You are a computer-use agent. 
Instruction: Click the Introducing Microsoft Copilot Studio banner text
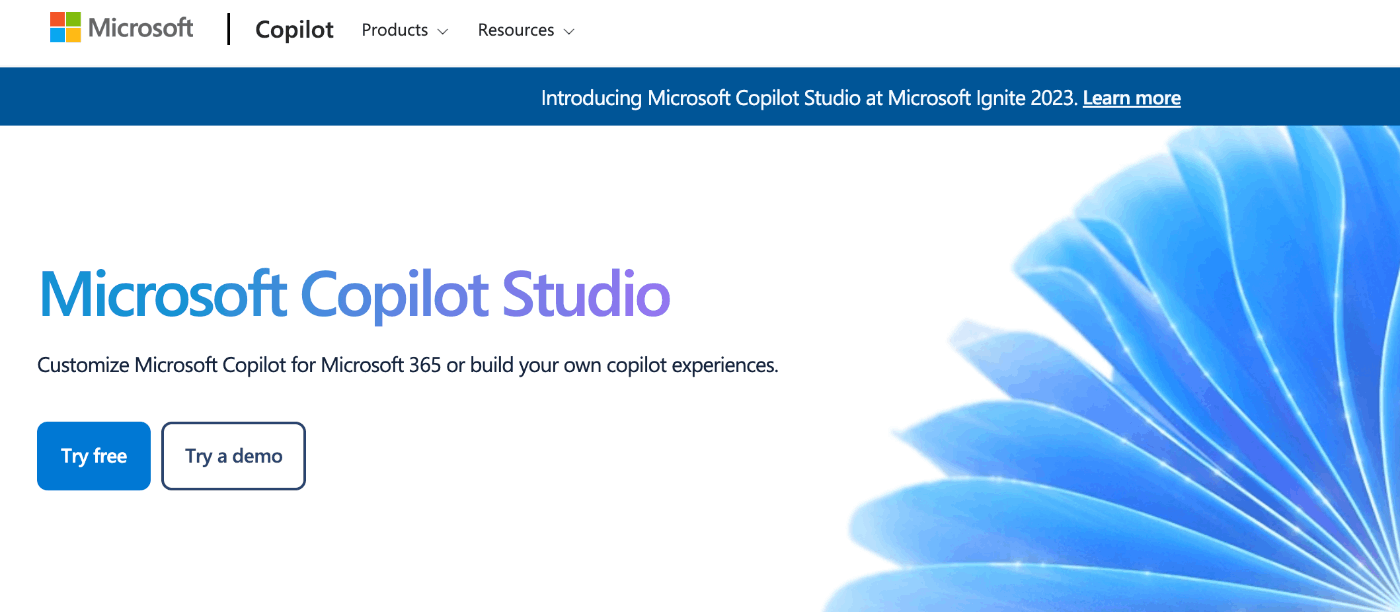click(810, 98)
